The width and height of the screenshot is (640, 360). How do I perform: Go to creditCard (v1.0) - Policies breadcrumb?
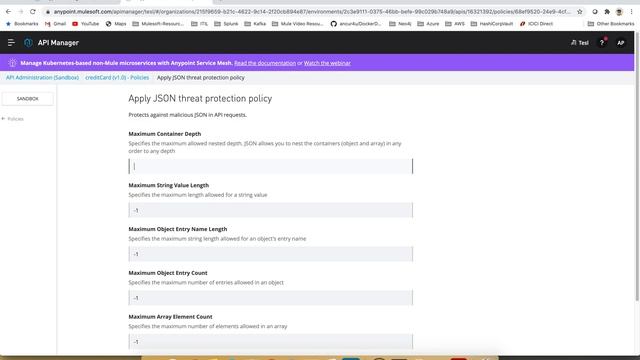point(117,78)
